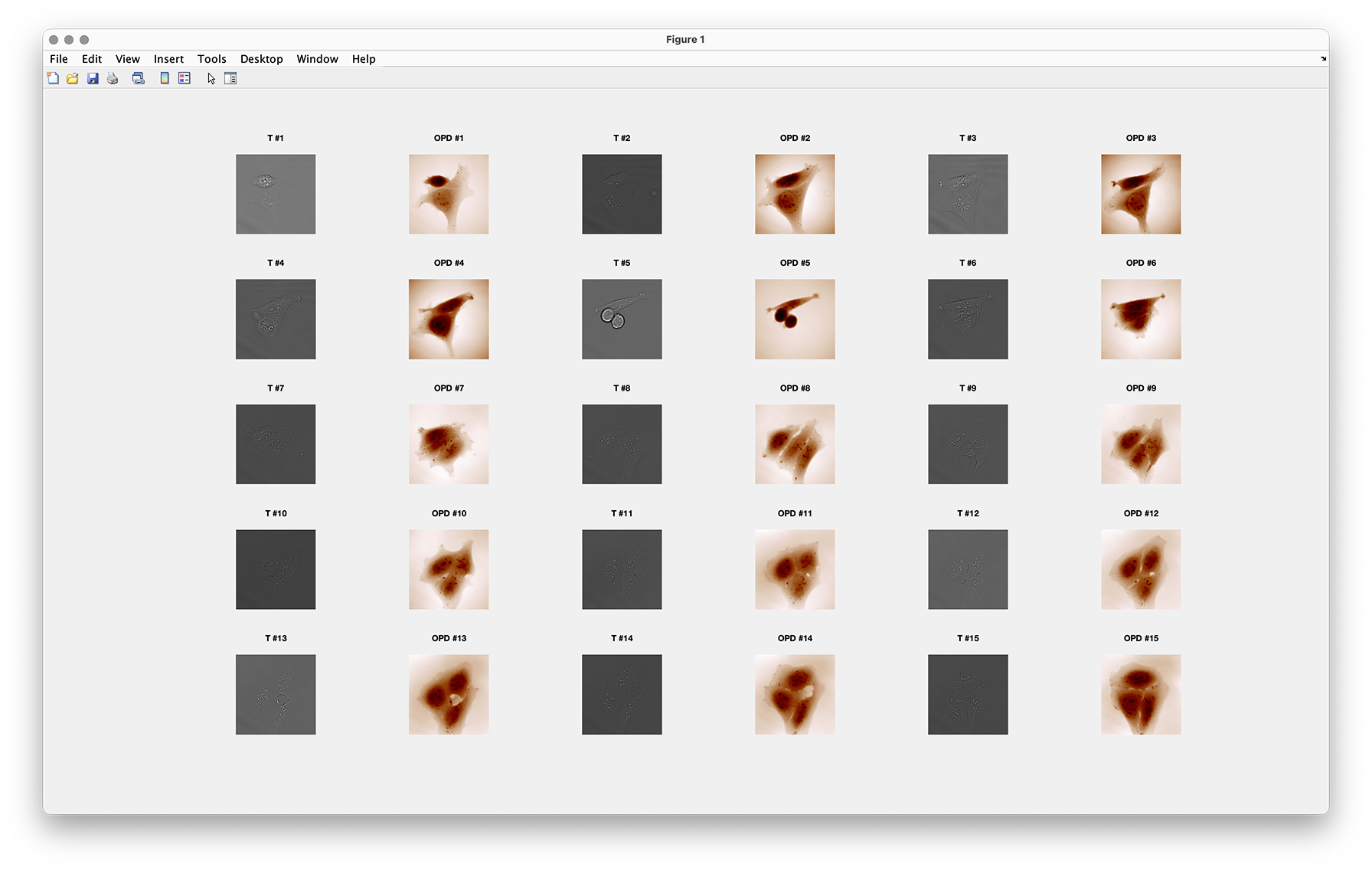The height and width of the screenshot is (871, 1372).
Task: Select the OPD #11 image
Action: 795,569
